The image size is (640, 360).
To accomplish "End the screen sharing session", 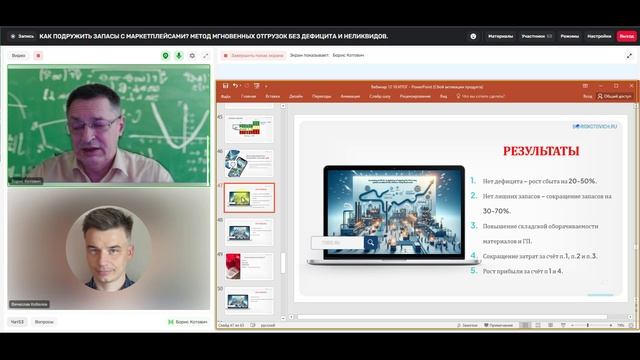I will tap(253, 56).
